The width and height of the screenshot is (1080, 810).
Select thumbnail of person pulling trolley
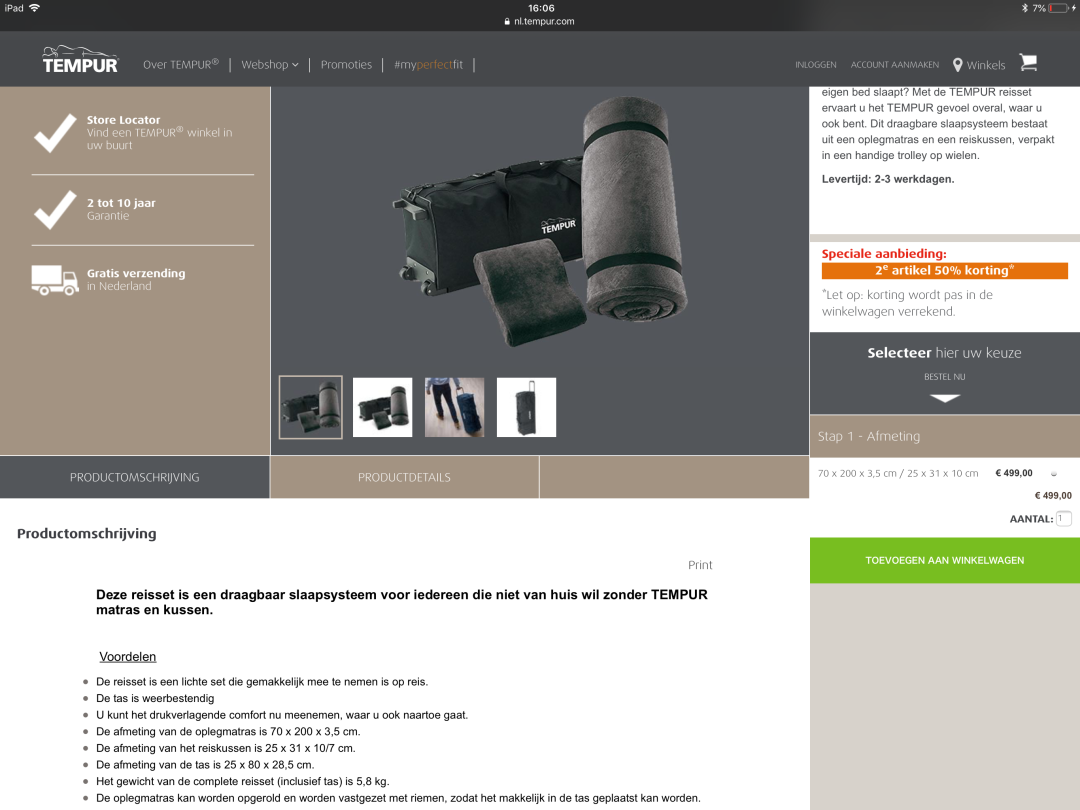pos(455,407)
